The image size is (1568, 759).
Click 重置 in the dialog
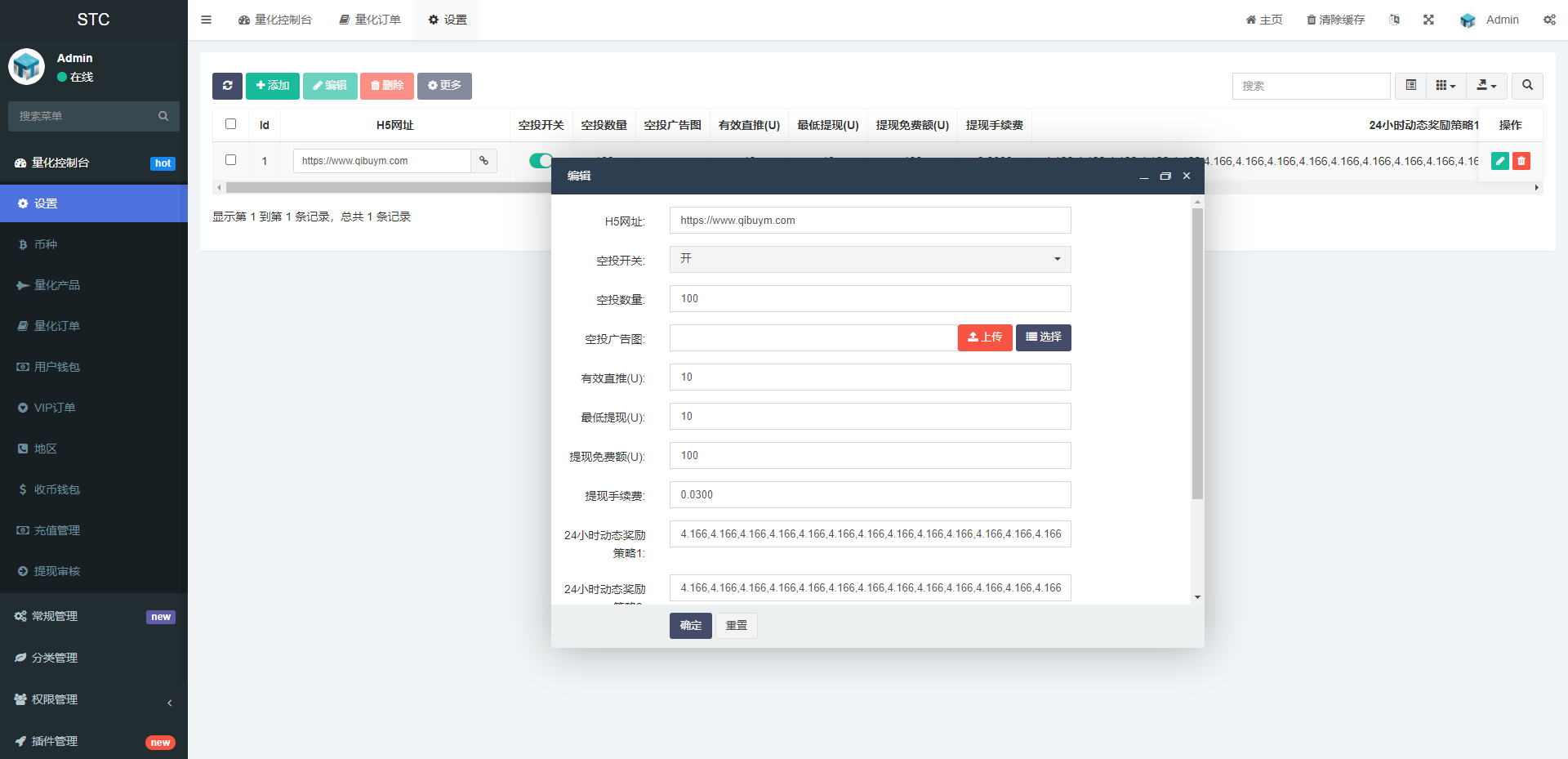pos(737,626)
